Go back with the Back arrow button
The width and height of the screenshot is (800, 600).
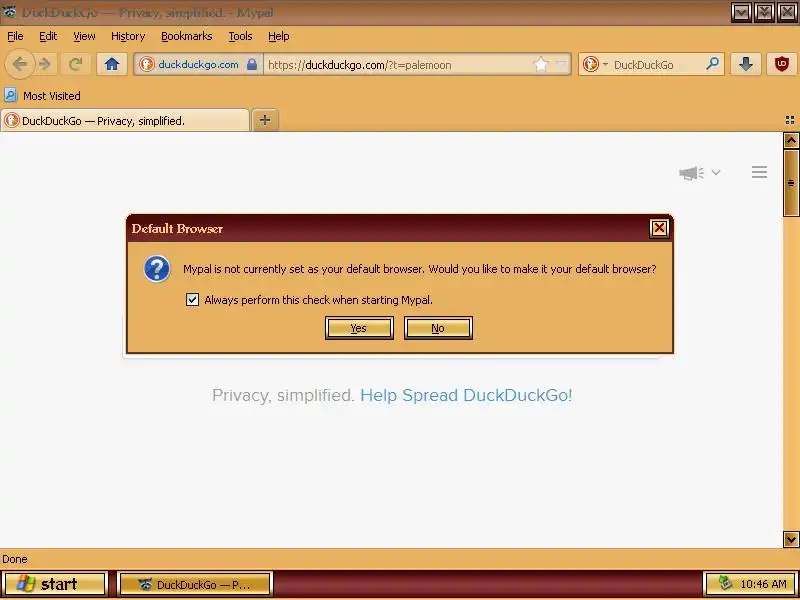pyautogui.click(x=19, y=64)
